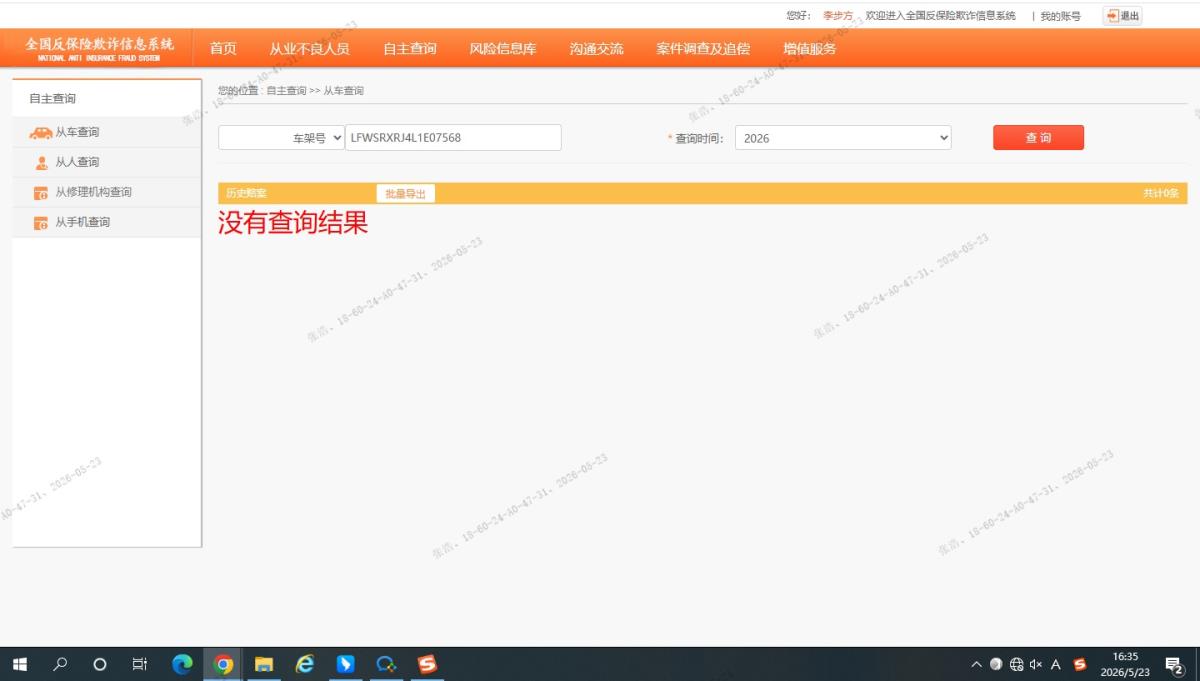
Task: Click the network globe tray icon
Action: point(1017,664)
